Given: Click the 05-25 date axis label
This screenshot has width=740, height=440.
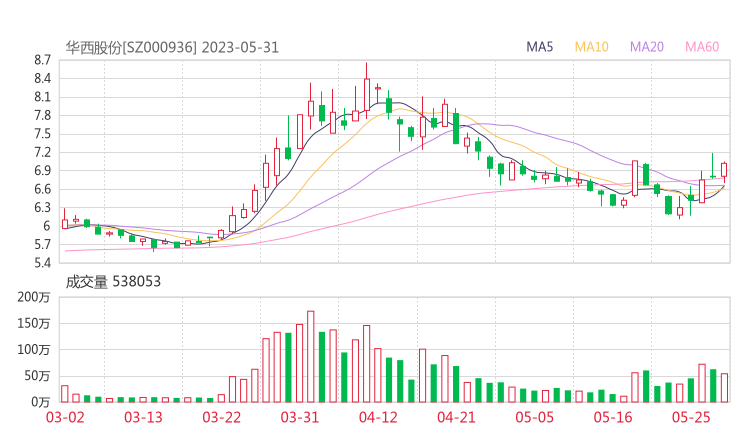Looking at the screenshot, I should click(691, 417).
